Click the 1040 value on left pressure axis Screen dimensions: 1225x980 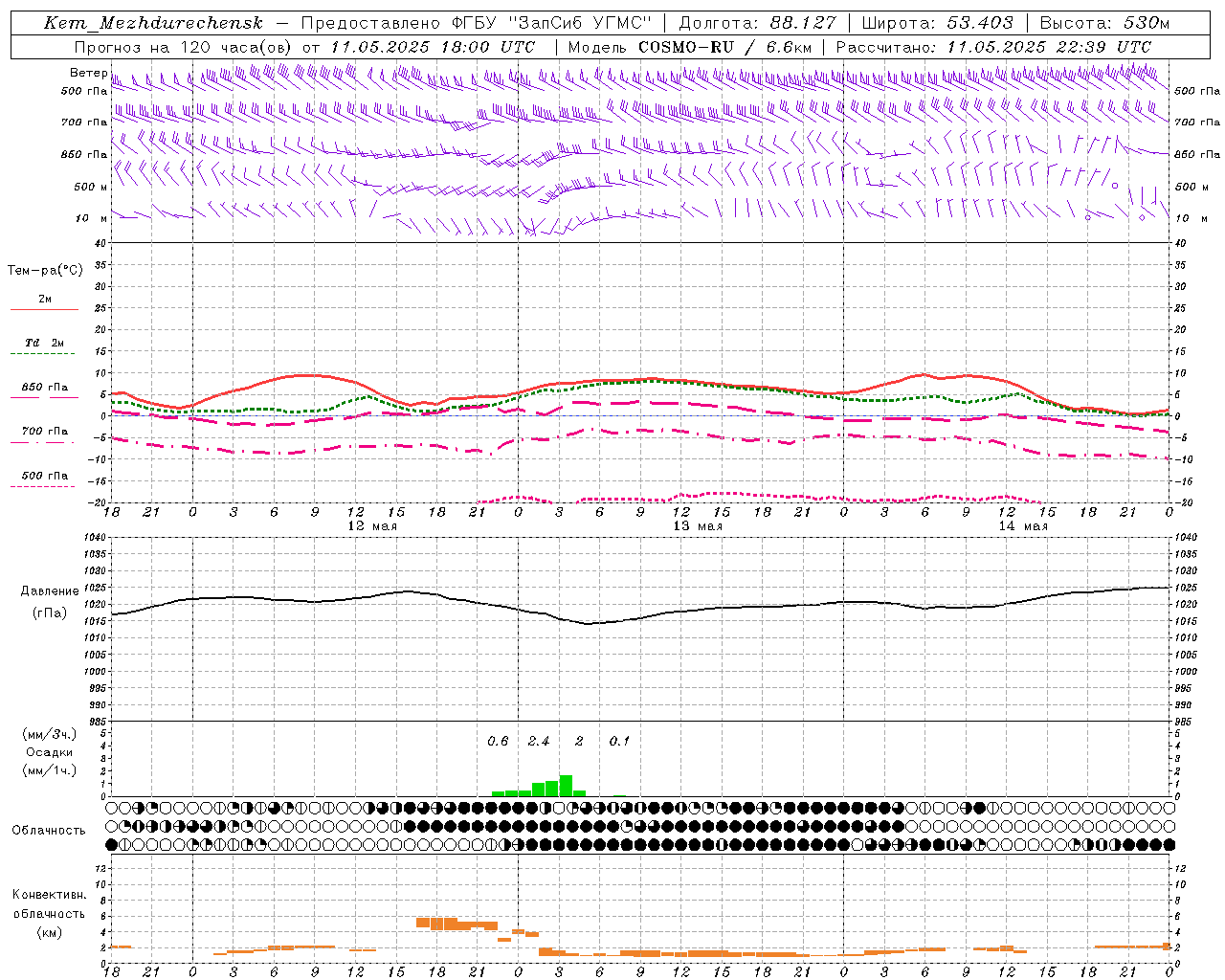[93, 538]
